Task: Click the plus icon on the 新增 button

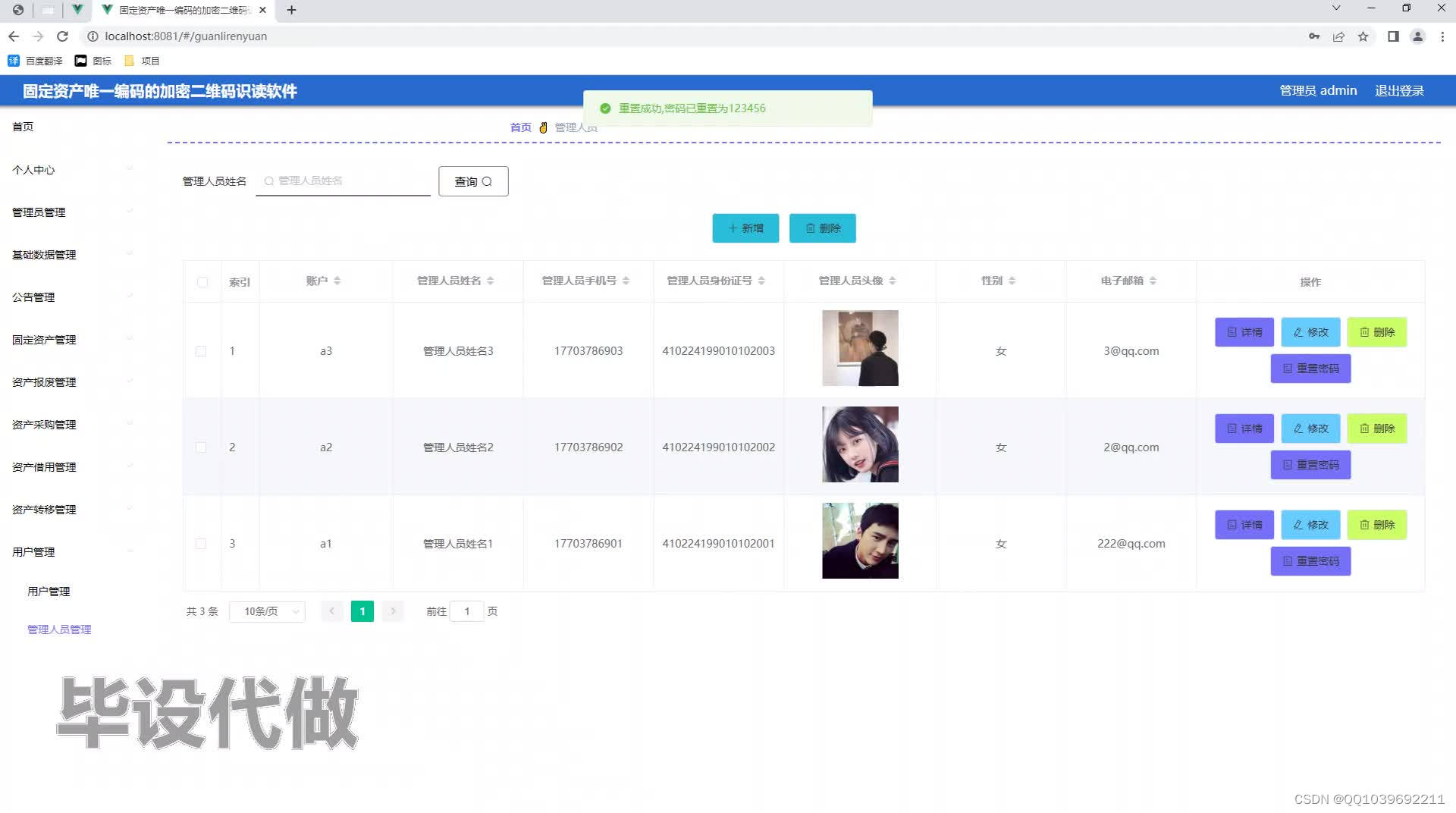Action: coord(733,228)
